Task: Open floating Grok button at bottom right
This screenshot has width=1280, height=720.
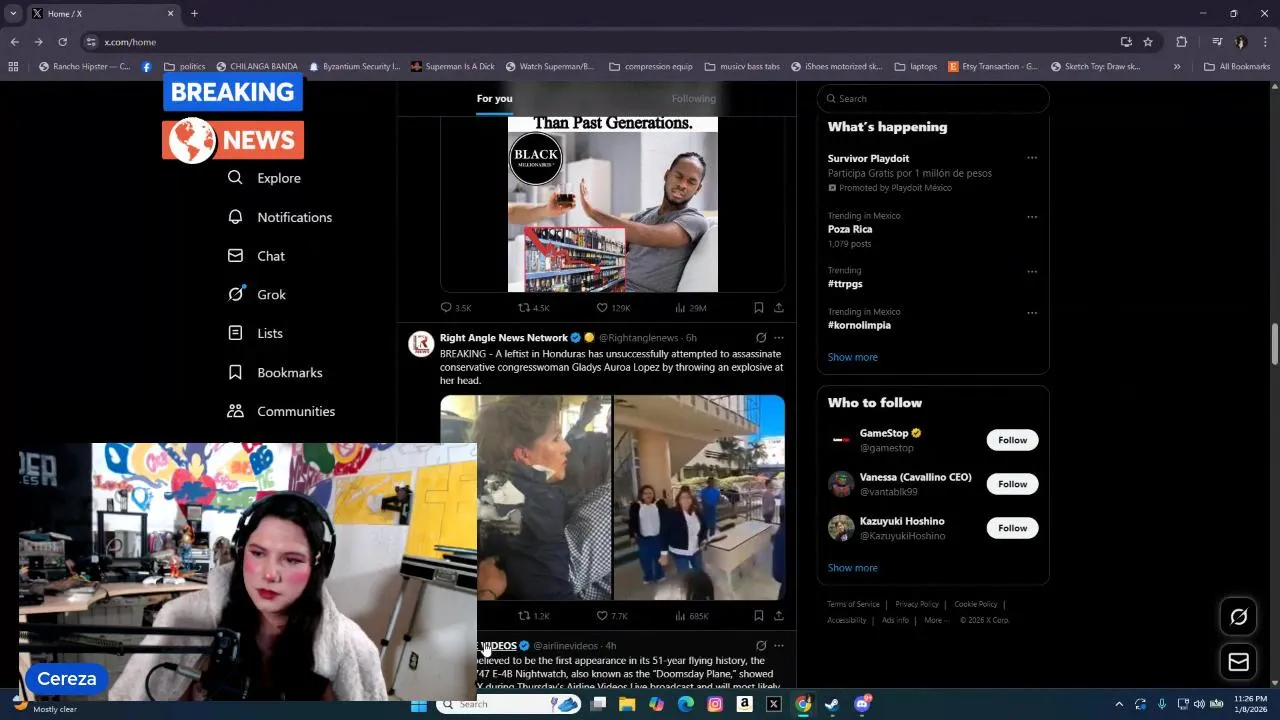Action: click(1239, 617)
